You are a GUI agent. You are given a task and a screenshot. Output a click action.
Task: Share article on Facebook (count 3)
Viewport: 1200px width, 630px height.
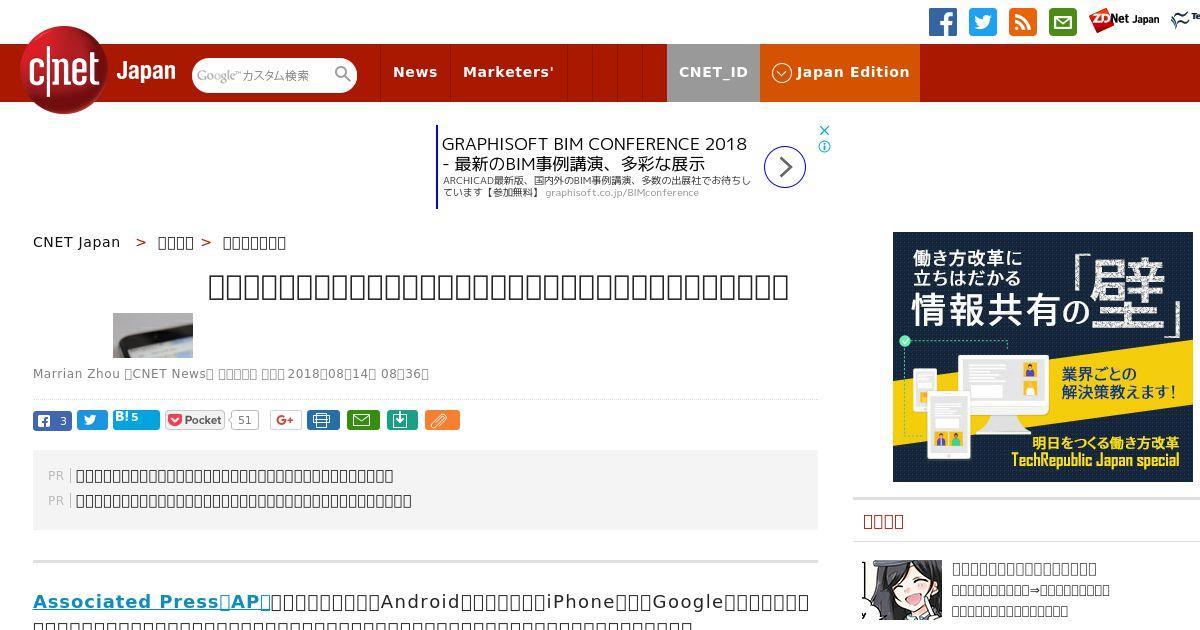pos(52,421)
